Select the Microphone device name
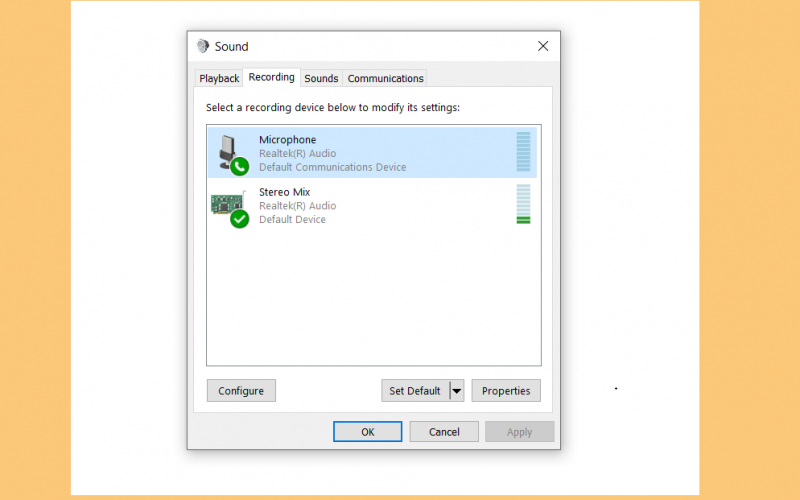 pos(287,140)
